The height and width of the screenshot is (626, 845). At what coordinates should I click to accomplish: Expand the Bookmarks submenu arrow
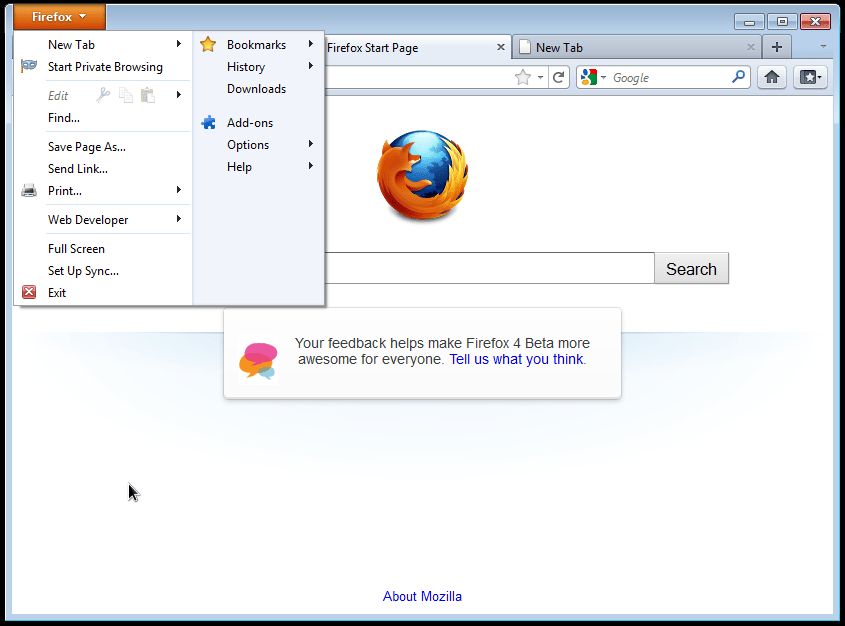(311, 44)
